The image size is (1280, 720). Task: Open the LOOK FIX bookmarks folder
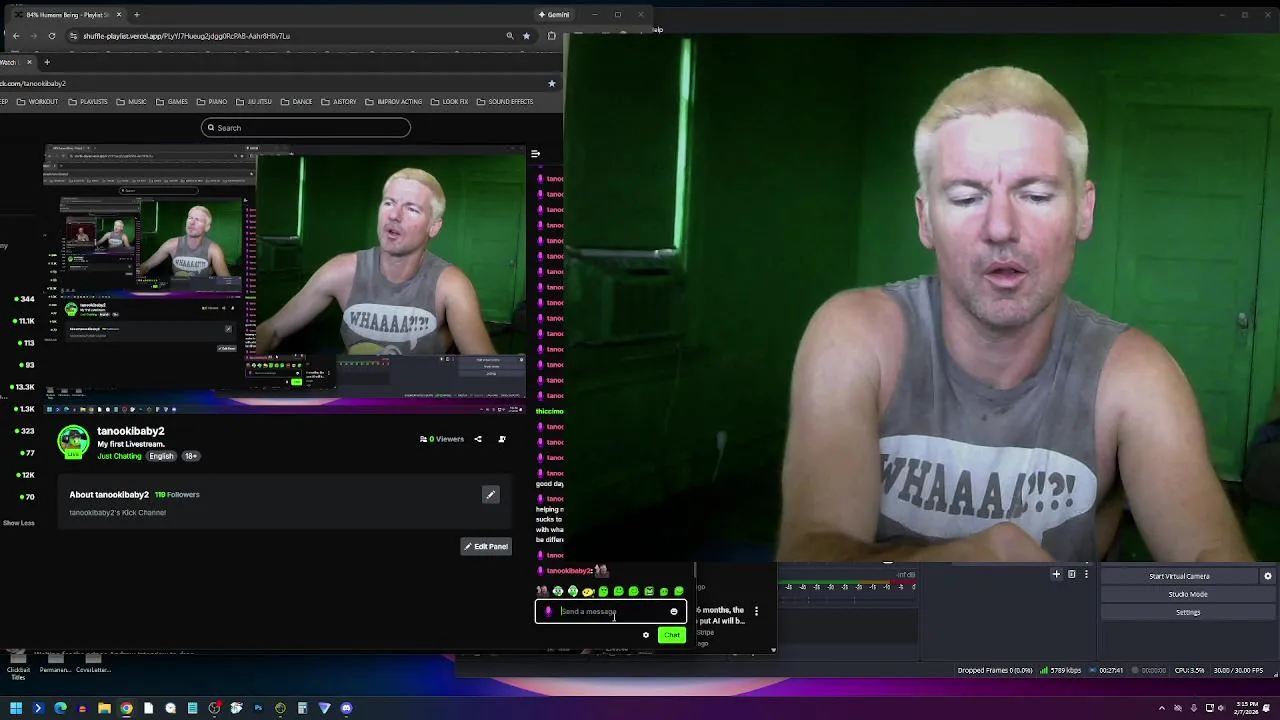[449, 101]
